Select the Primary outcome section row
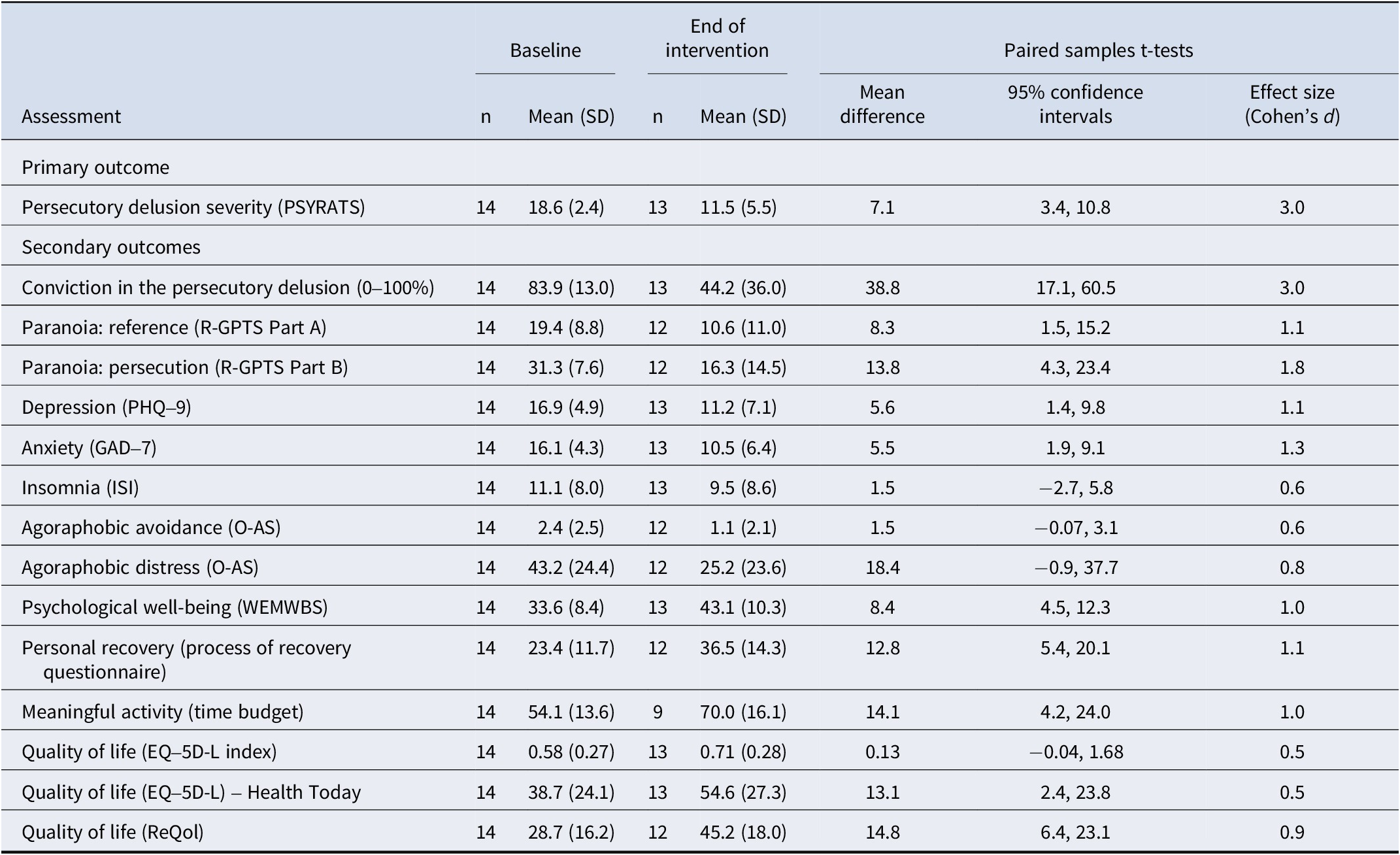The height and width of the screenshot is (855, 1400). click(700, 167)
